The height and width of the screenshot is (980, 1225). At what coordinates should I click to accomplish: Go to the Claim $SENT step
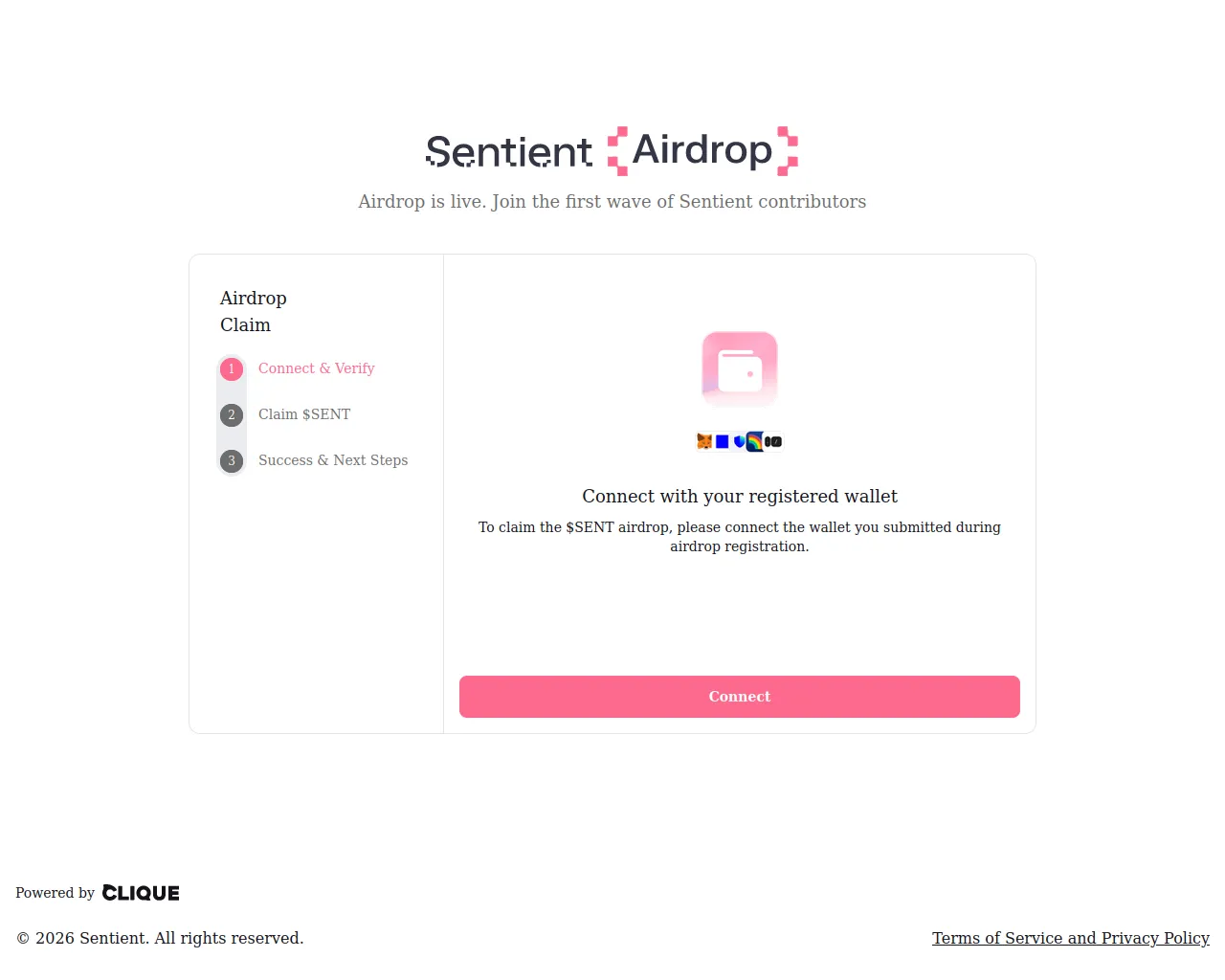[304, 414]
